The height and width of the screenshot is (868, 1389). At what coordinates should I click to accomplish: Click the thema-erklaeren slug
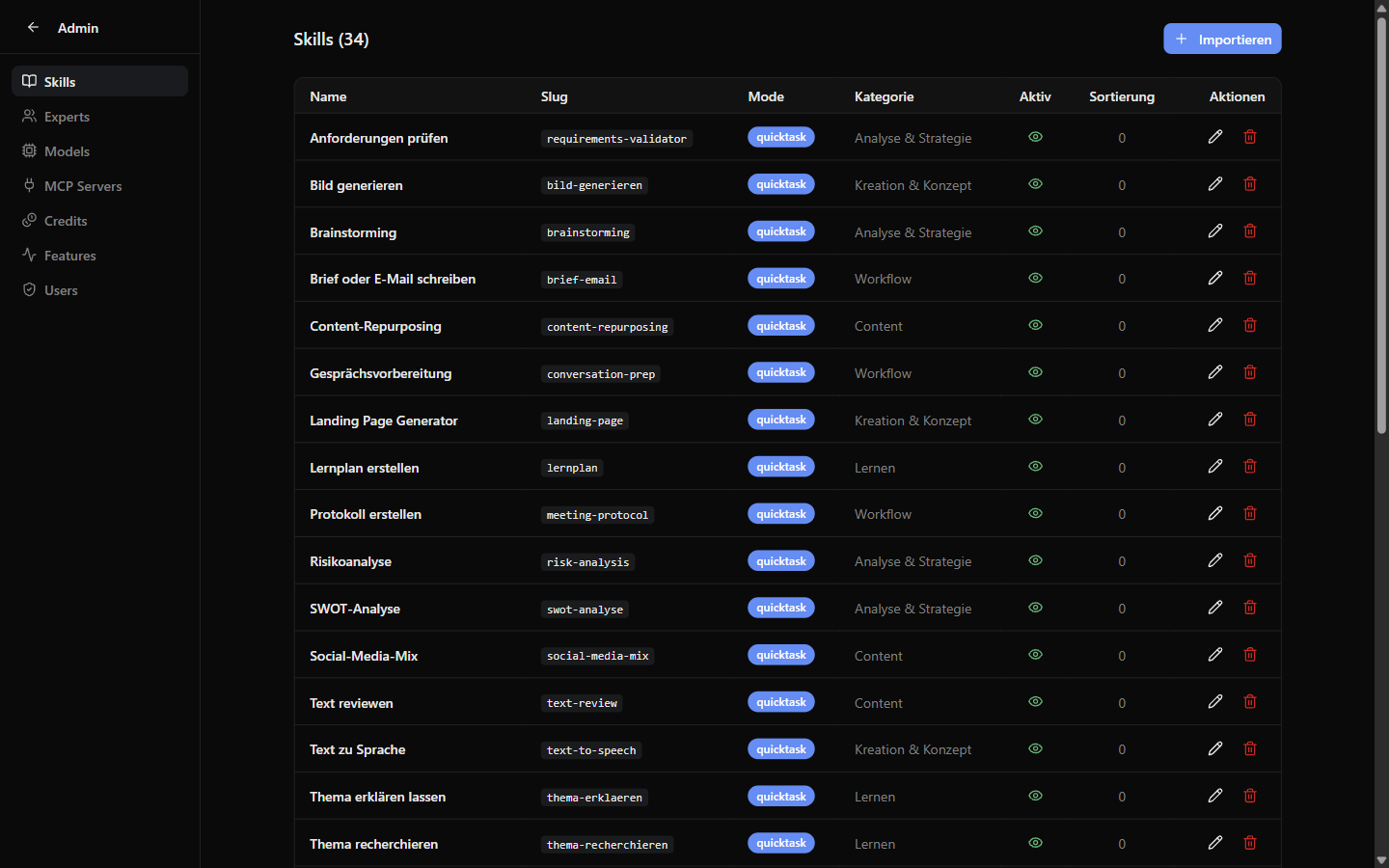[594, 798]
